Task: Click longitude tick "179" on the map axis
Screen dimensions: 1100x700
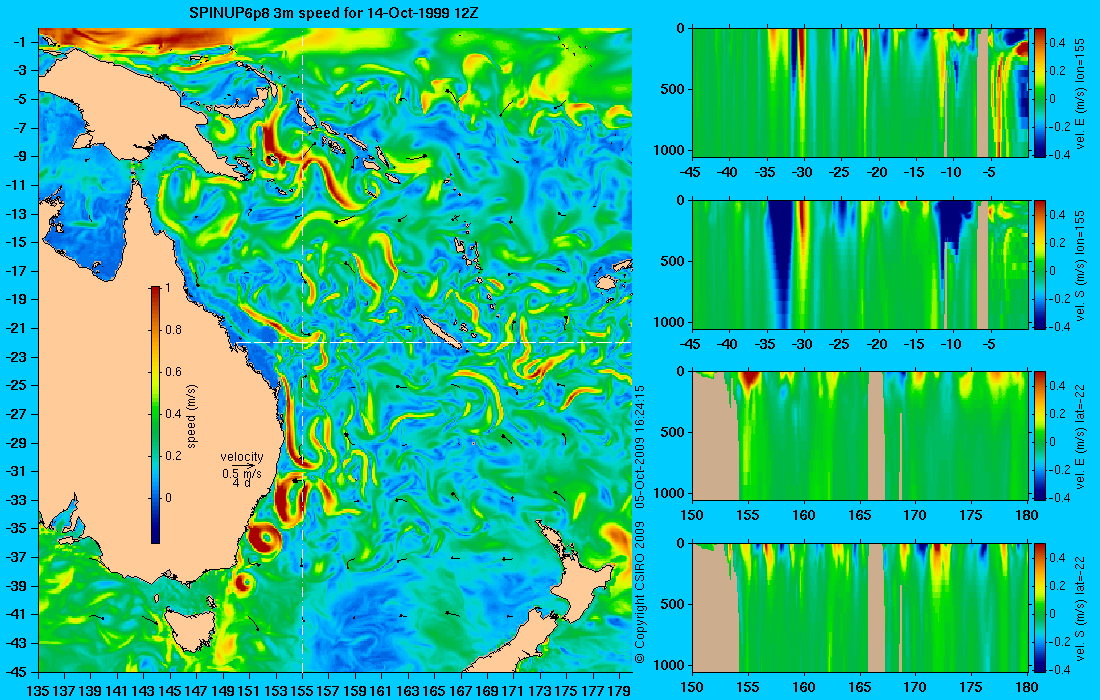Action: point(619,692)
